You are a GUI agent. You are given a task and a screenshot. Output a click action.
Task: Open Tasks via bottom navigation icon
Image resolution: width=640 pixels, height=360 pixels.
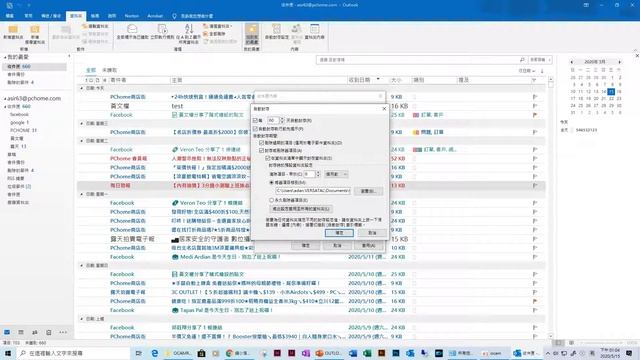coord(49,332)
